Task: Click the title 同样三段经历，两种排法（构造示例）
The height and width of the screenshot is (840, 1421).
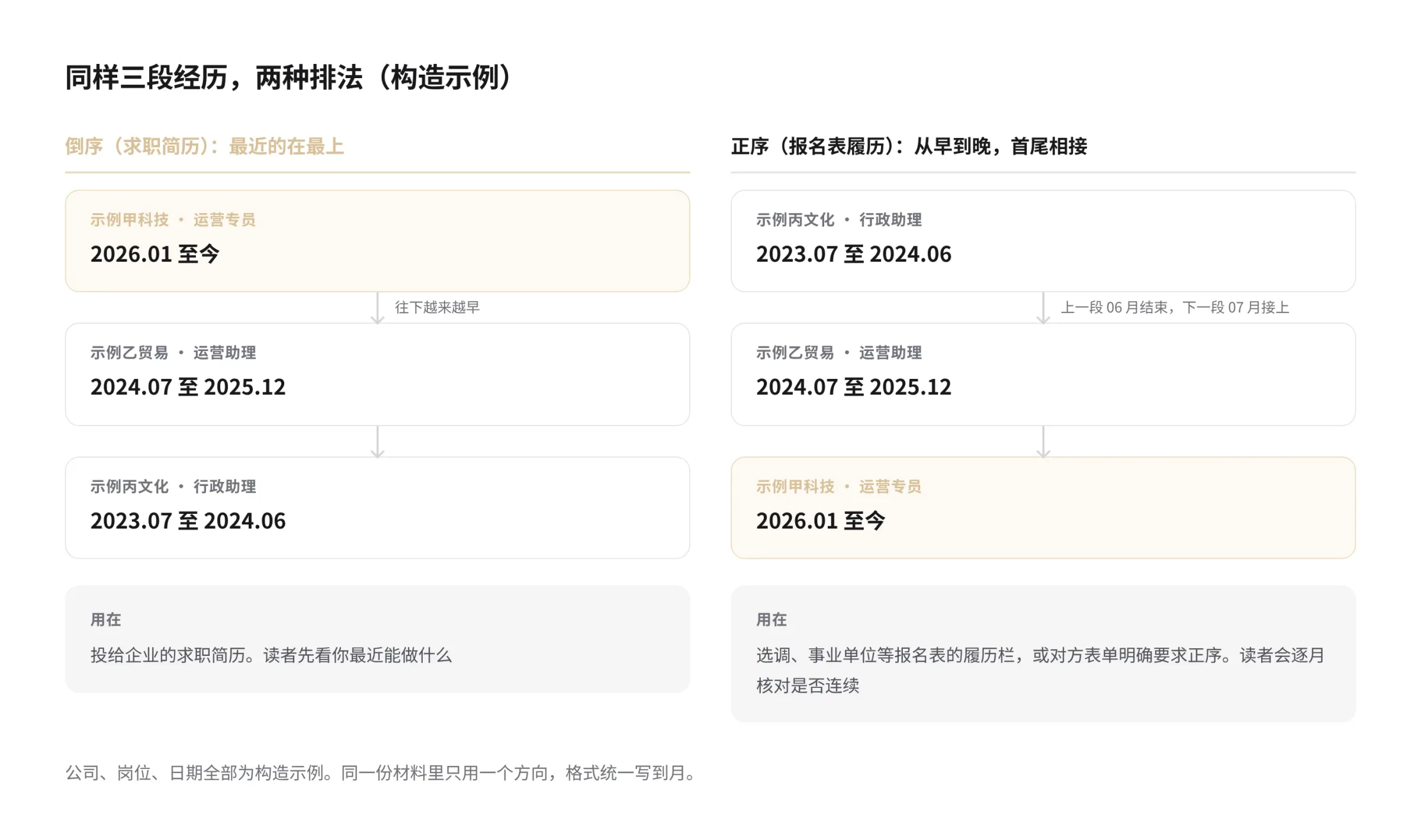Action: [x=288, y=78]
